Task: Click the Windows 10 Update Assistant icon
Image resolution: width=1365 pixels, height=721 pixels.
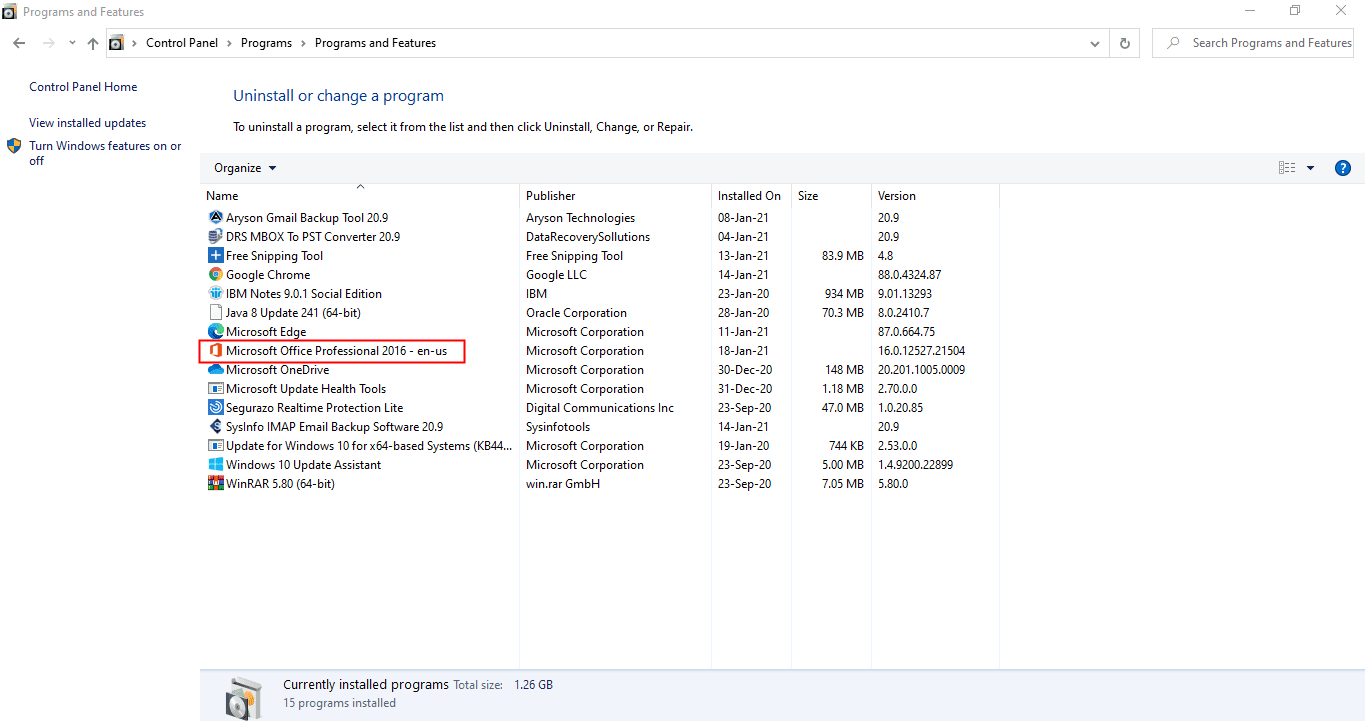Action: coord(215,464)
